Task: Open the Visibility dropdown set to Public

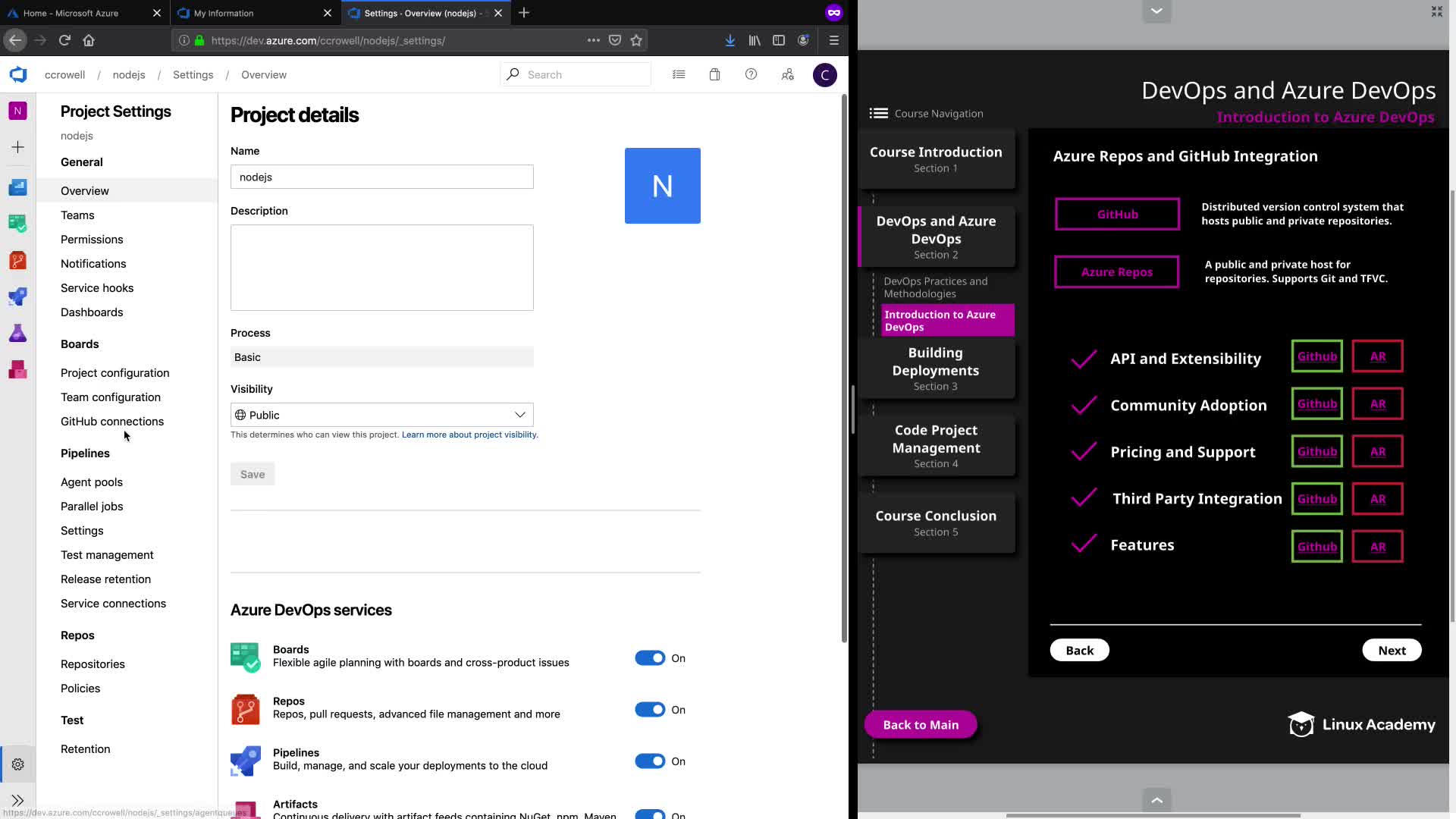Action: tap(381, 415)
